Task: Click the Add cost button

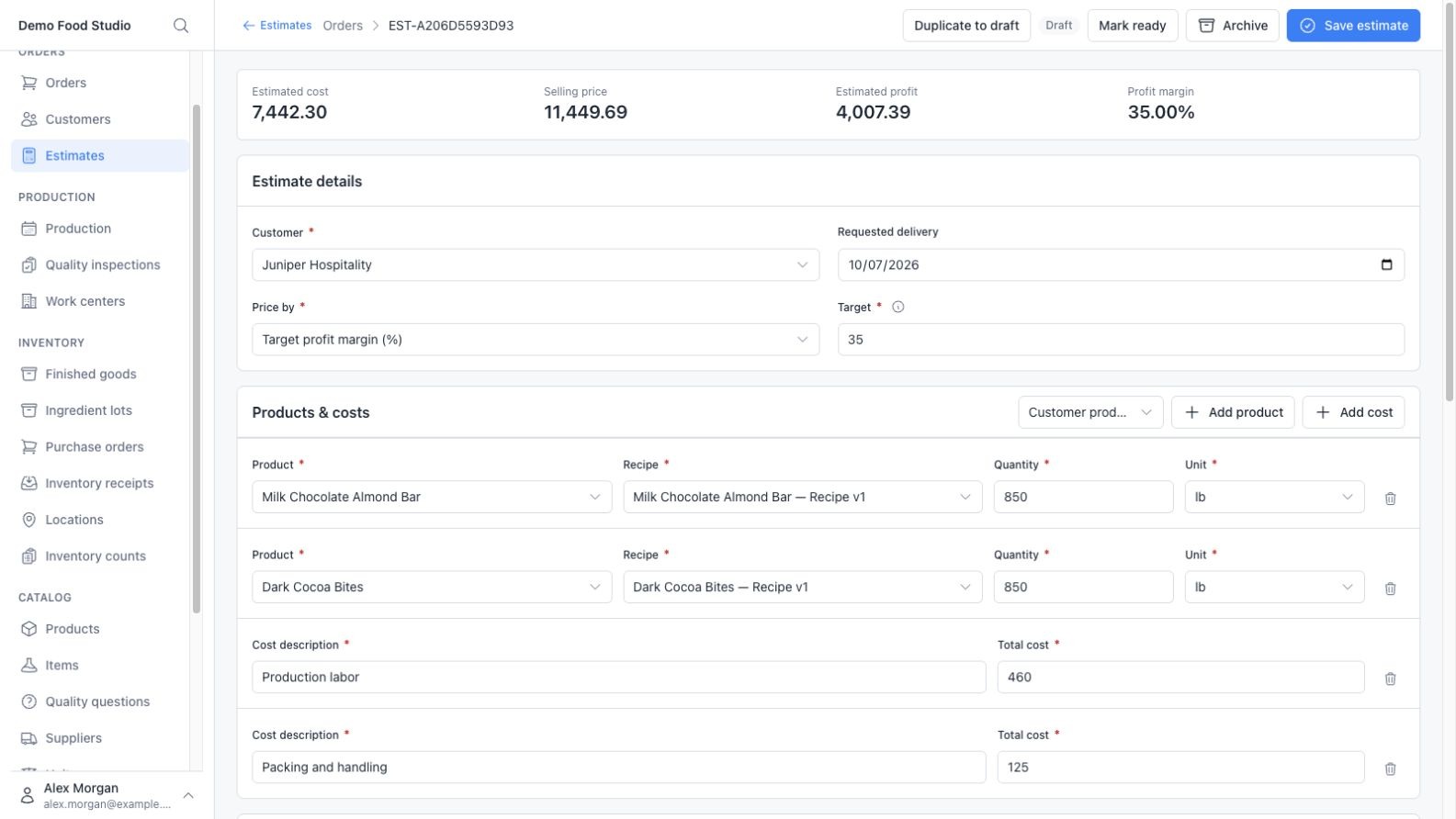Action: pyautogui.click(x=1353, y=412)
